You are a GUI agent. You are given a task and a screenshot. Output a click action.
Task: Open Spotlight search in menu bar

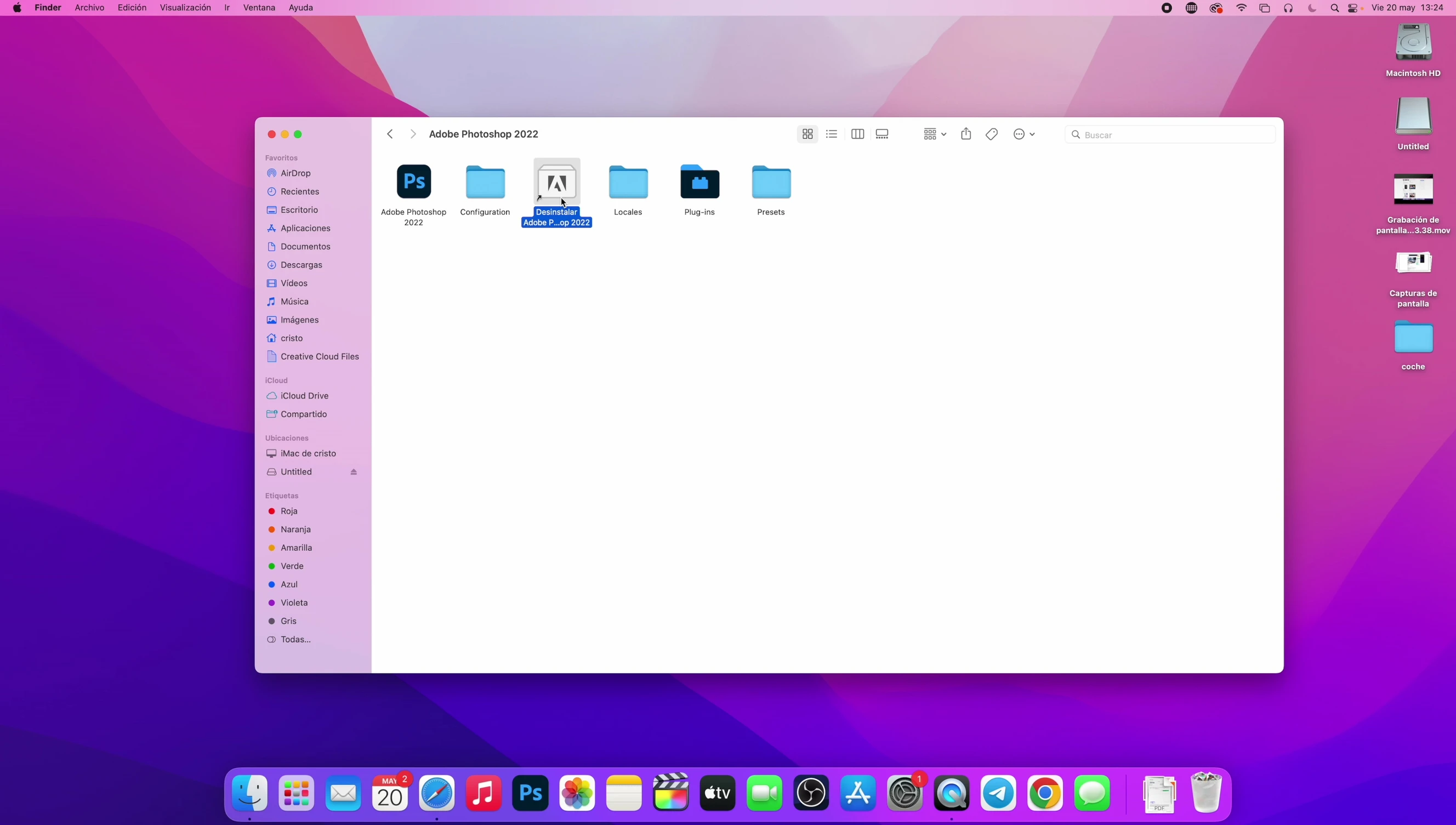(x=1335, y=8)
